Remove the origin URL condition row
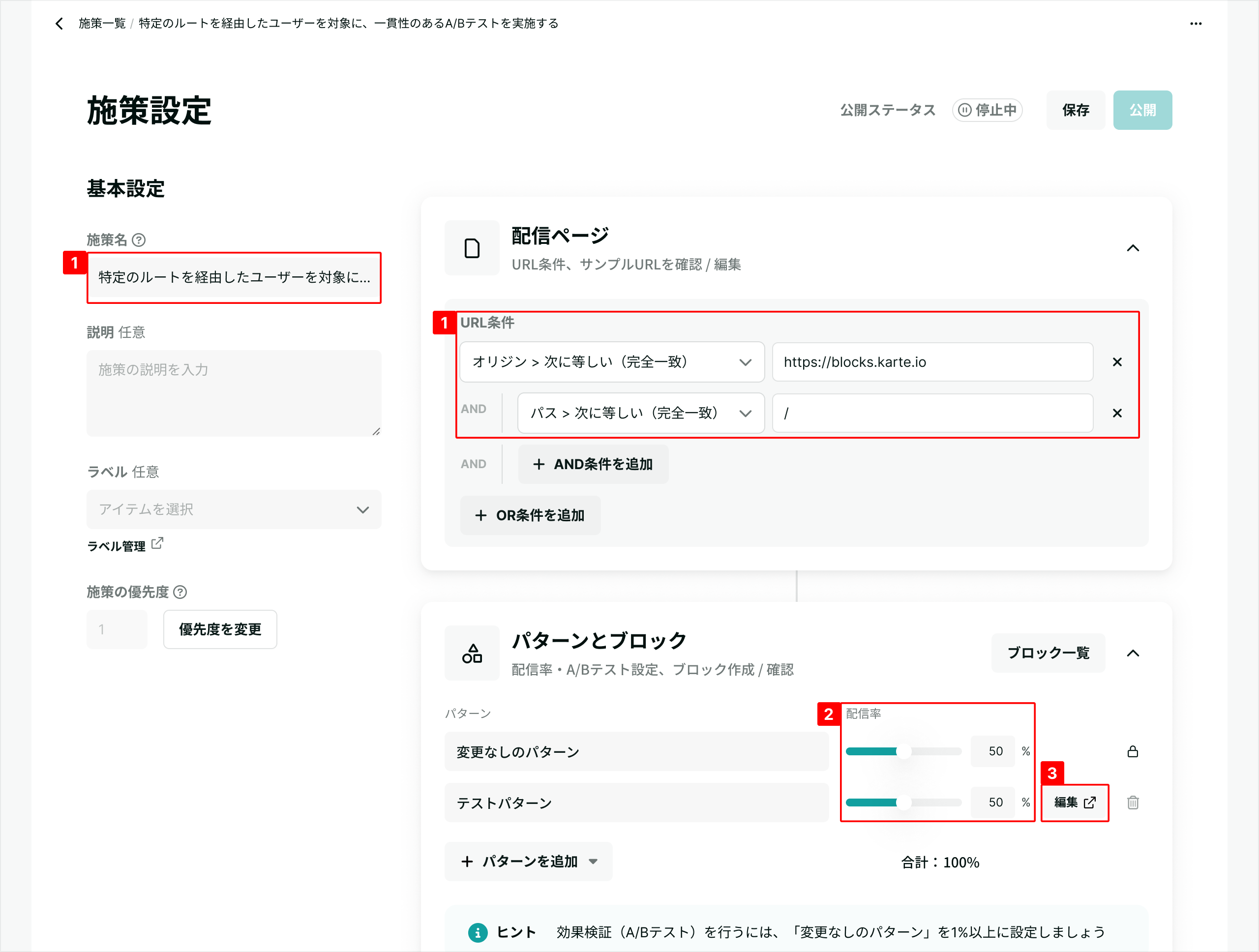The height and width of the screenshot is (952, 1259). [x=1117, y=362]
